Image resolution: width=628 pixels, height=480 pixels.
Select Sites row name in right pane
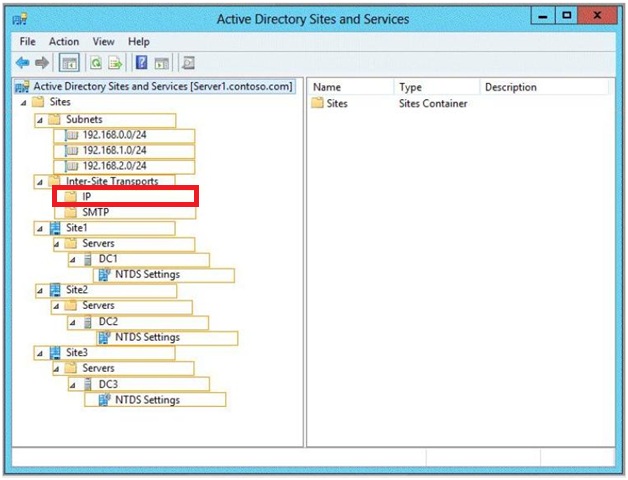click(337, 103)
